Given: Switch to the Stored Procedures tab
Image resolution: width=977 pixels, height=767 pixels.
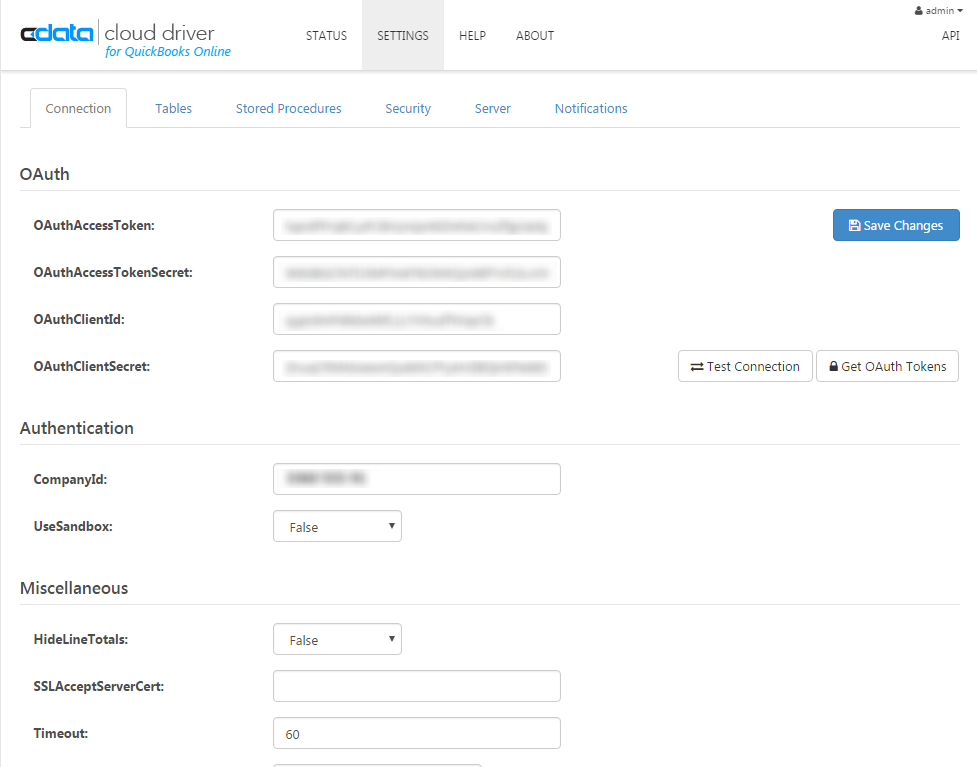Looking at the screenshot, I should tap(288, 108).
